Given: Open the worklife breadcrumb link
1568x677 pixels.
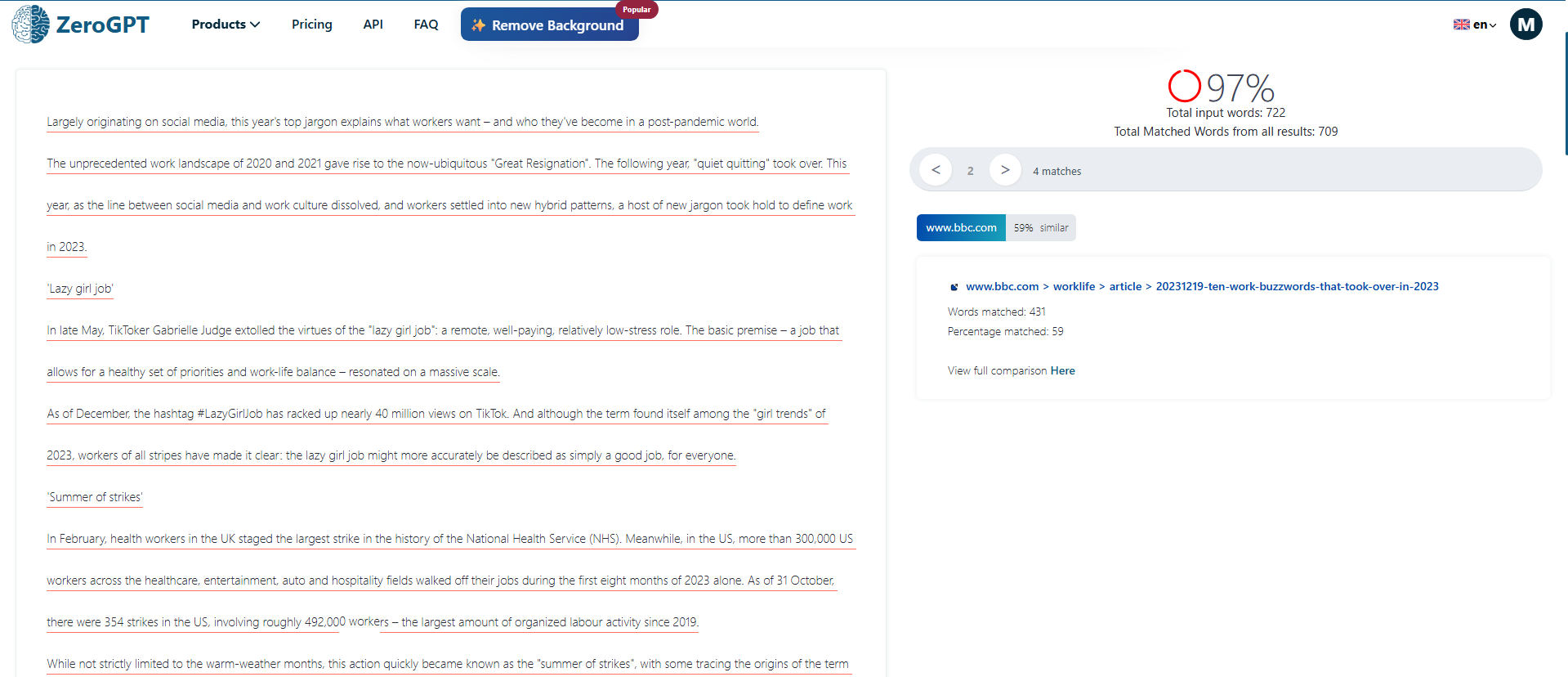Looking at the screenshot, I should pos(1074,287).
